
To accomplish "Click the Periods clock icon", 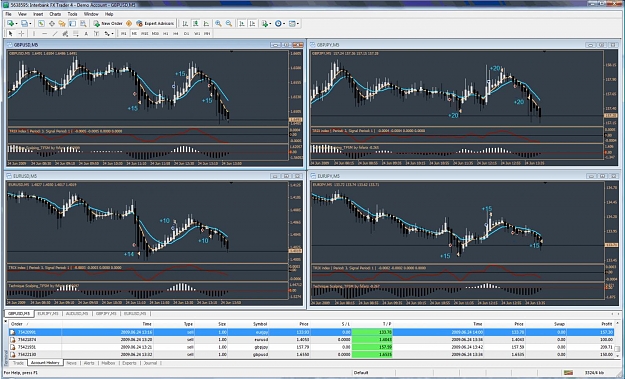I will click(278, 24).
